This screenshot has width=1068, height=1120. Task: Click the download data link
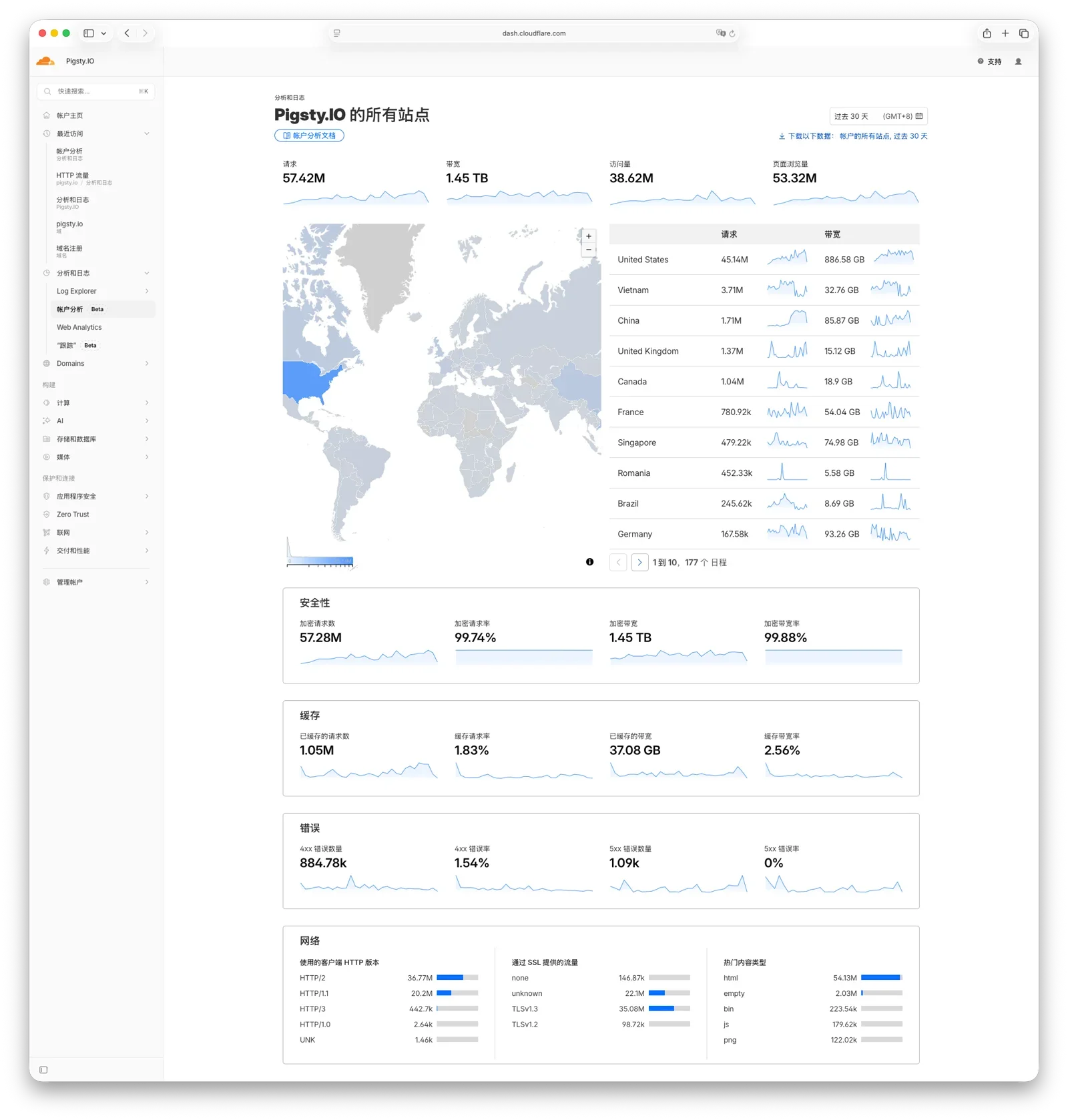click(852, 136)
